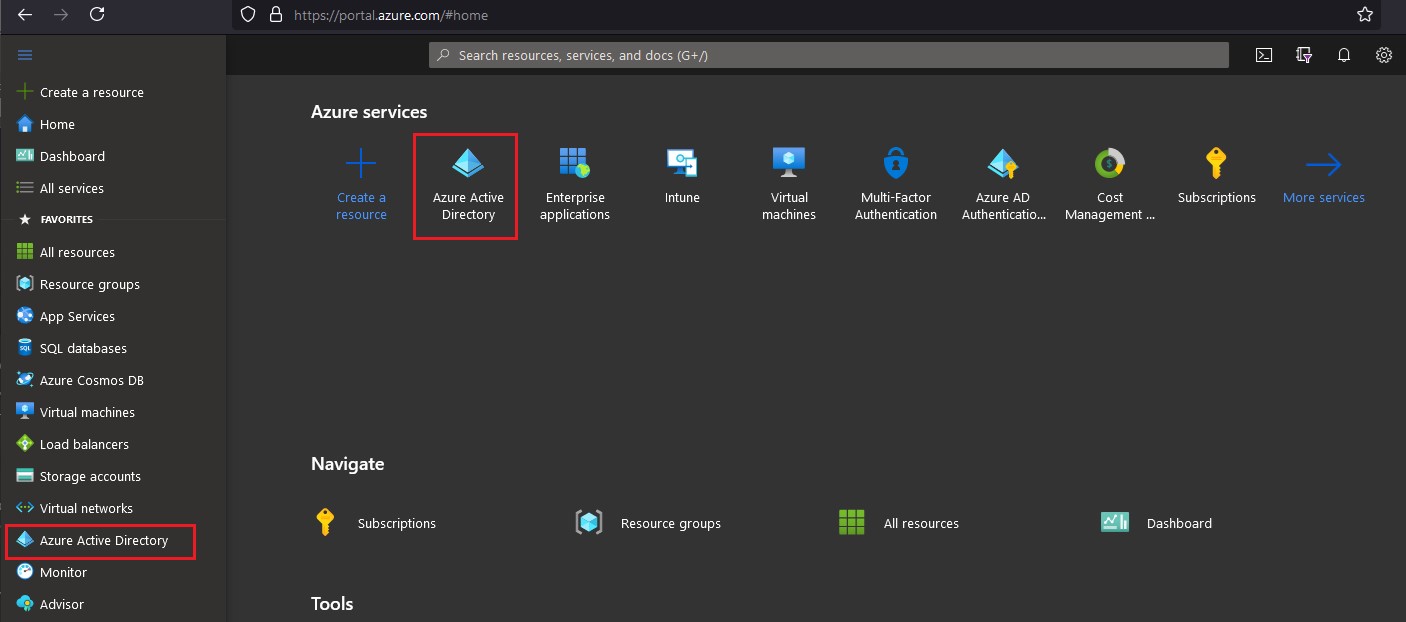Bookmark this page with the star icon
This screenshot has width=1406, height=622.
click(1365, 15)
